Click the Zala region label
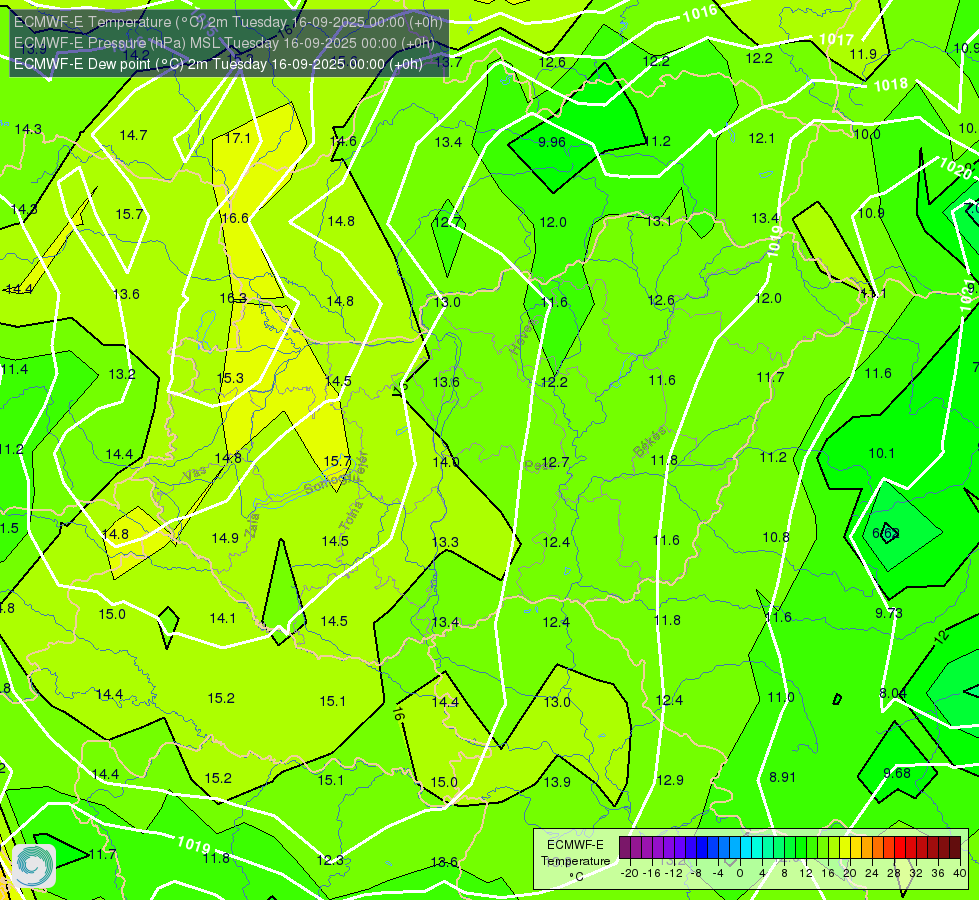Image resolution: width=979 pixels, height=900 pixels. coord(252,525)
